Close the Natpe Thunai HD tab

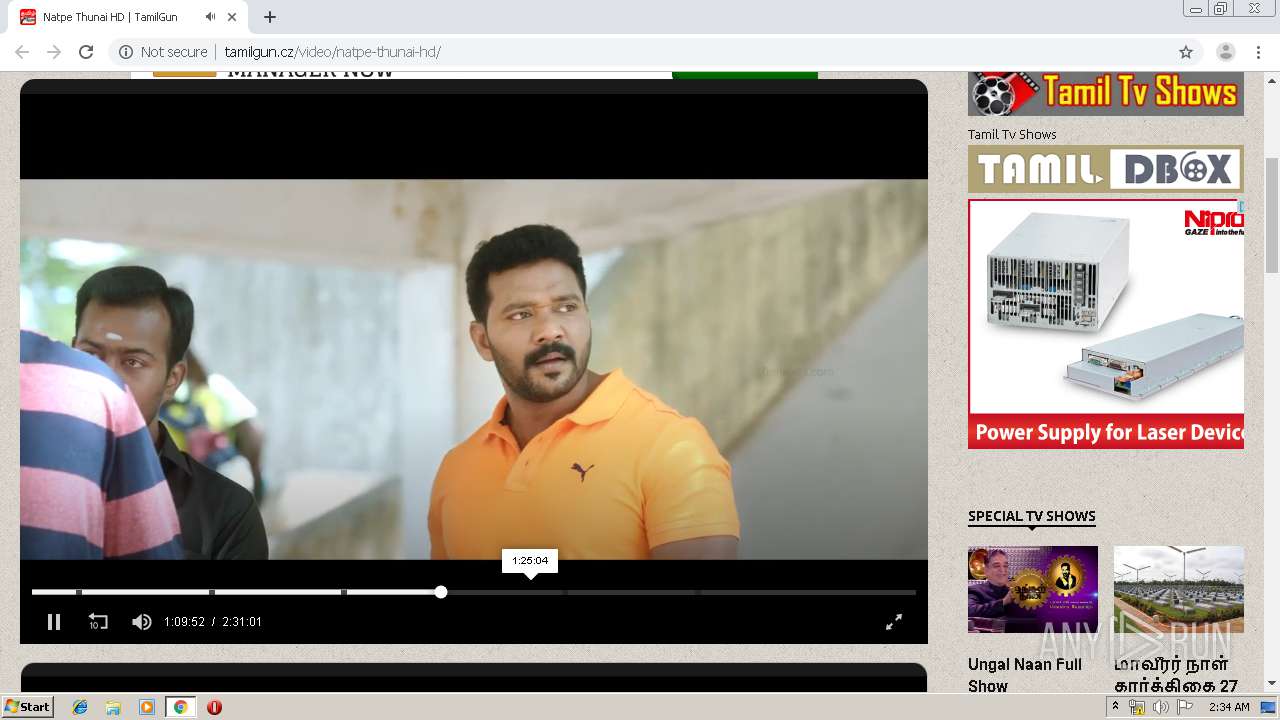[x=233, y=17]
